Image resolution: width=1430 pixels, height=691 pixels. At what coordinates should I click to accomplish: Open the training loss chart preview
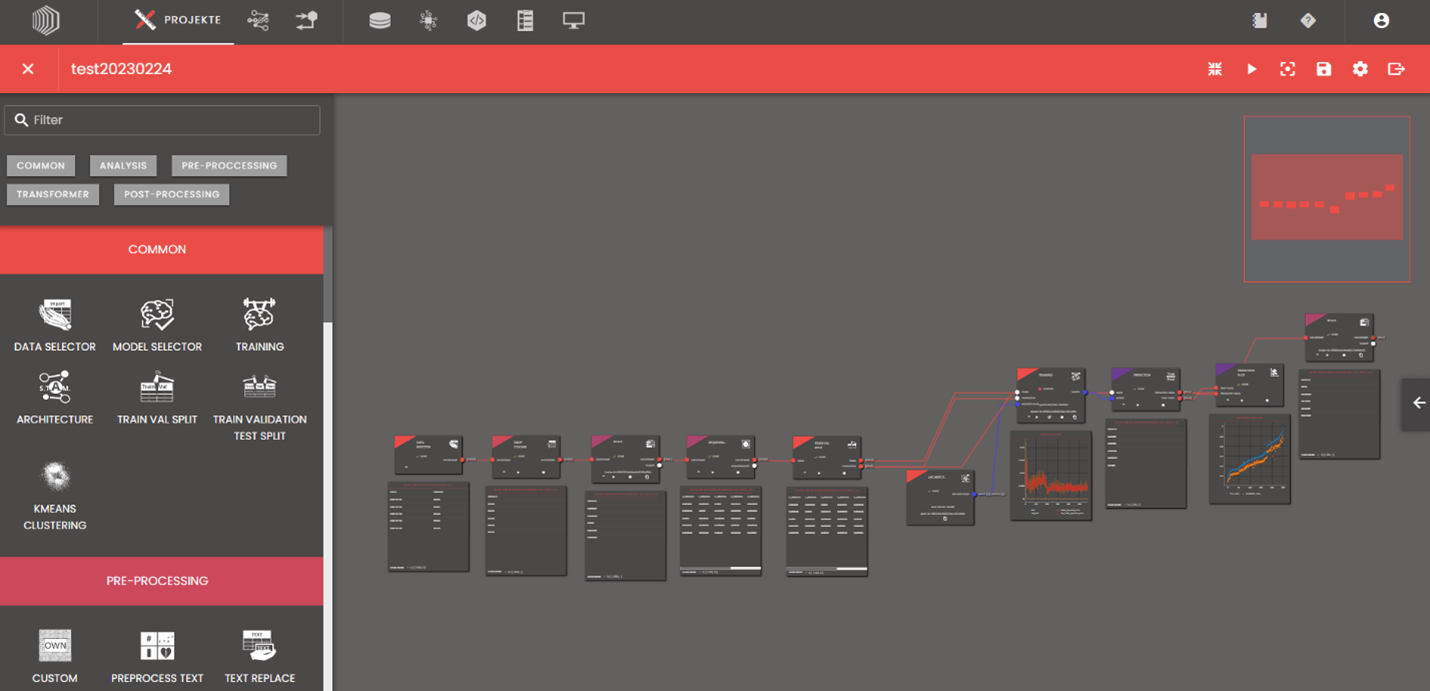1051,475
